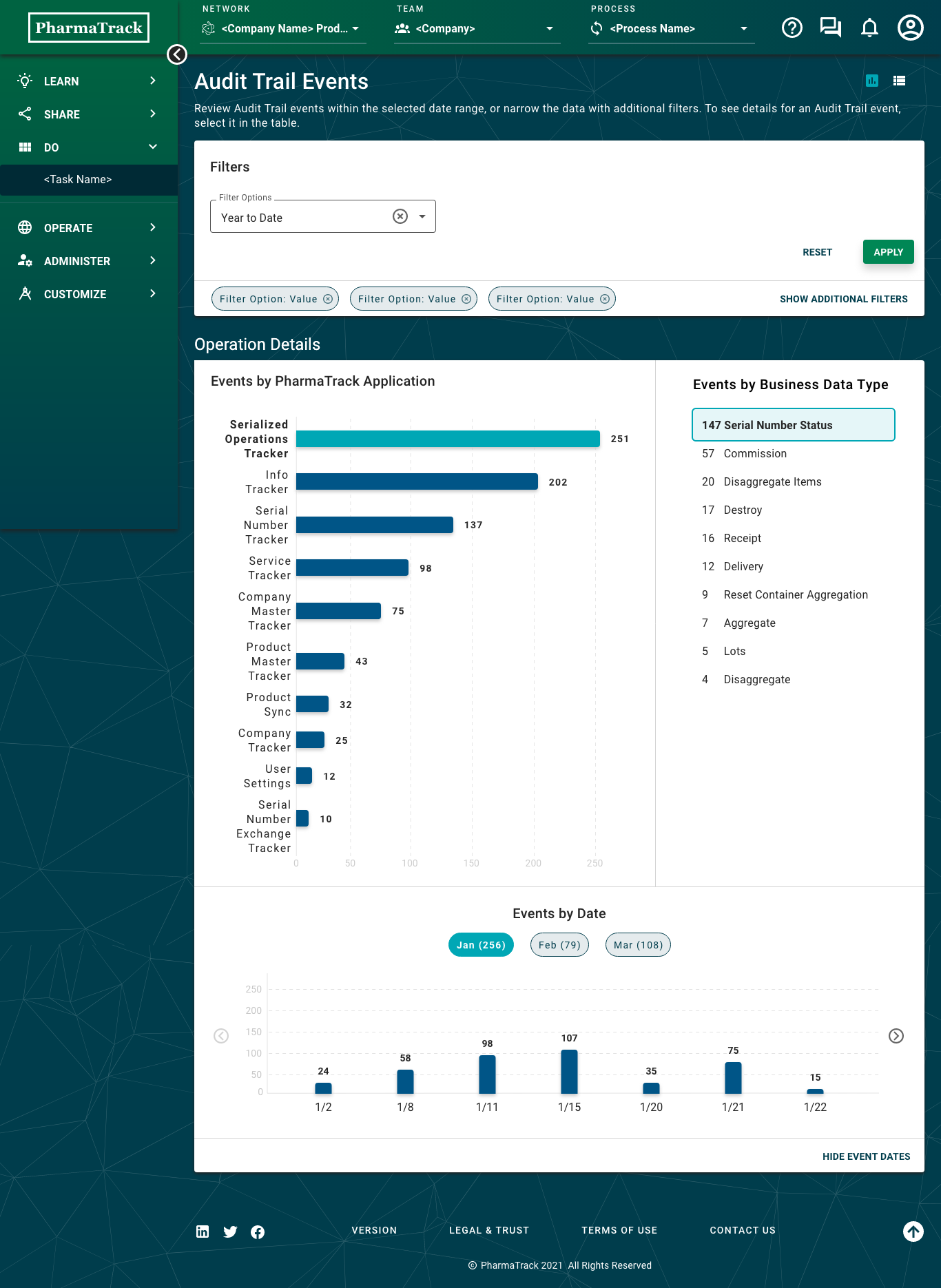The height and width of the screenshot is (1288, 941).
Task: Open the Network dropdown
Action: point(283,28)
